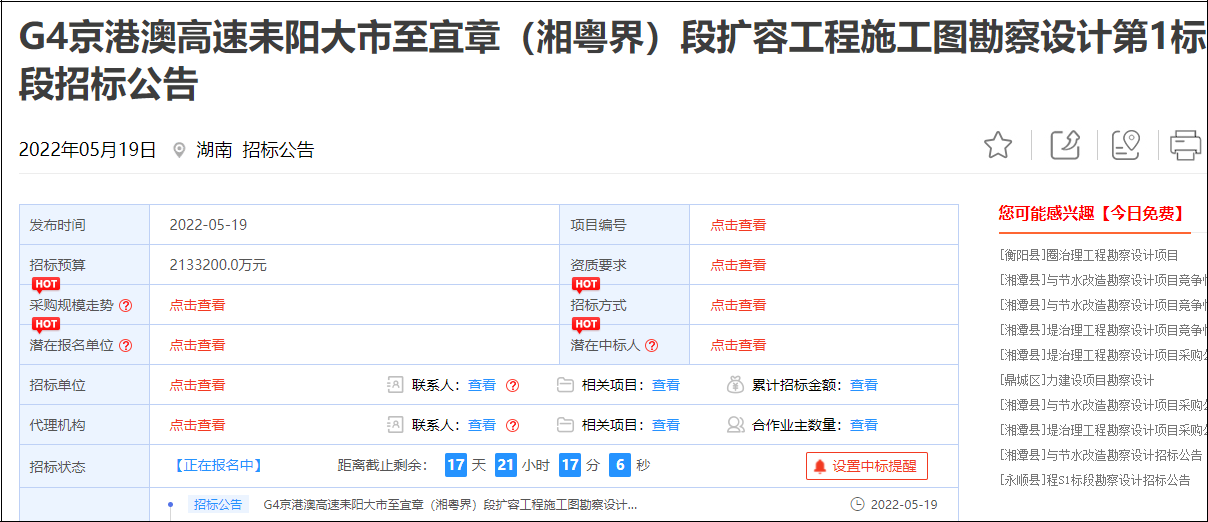Open 点击查看 link for 招标方式
This screenshot has width=1208, height=522.
tap(738, 305)
